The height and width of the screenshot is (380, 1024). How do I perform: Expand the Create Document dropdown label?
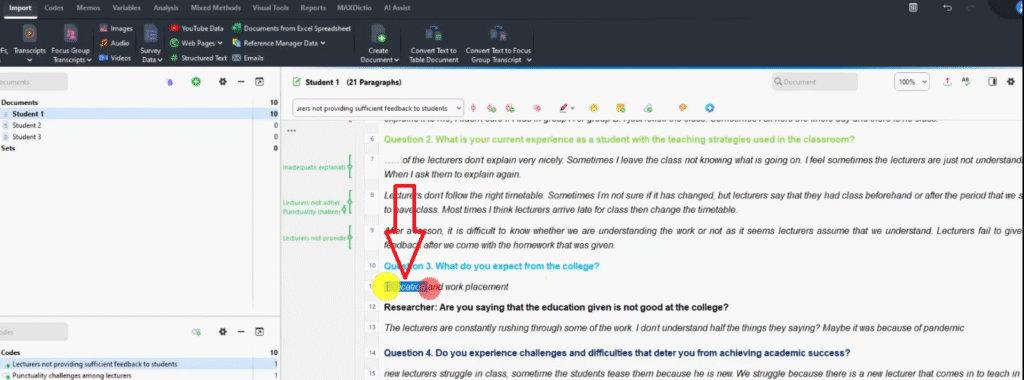pyautogui.click(x=379, y=59)
